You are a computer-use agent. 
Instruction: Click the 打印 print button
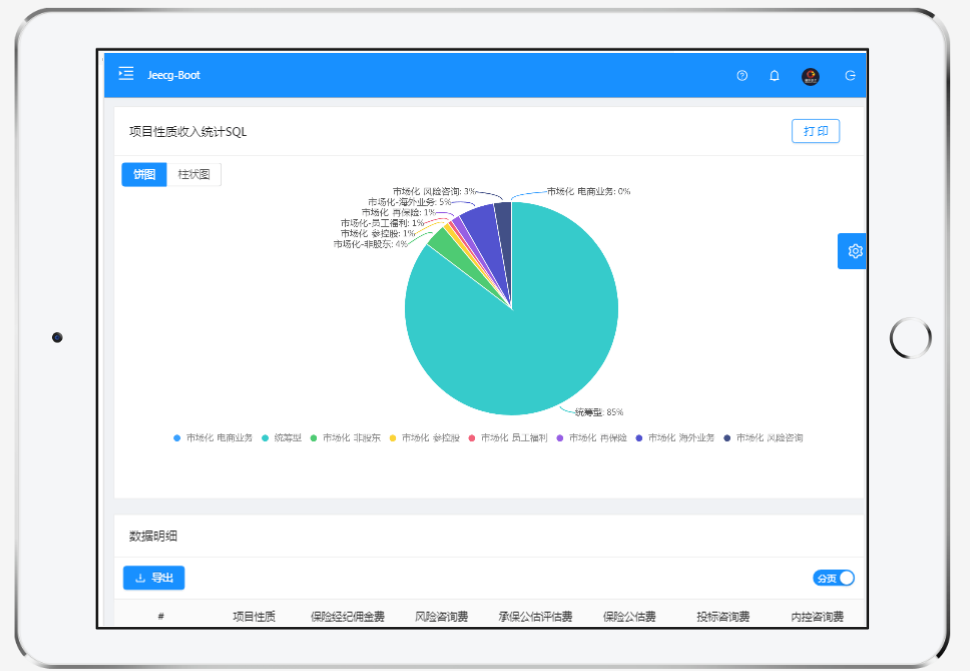(815, 131)
